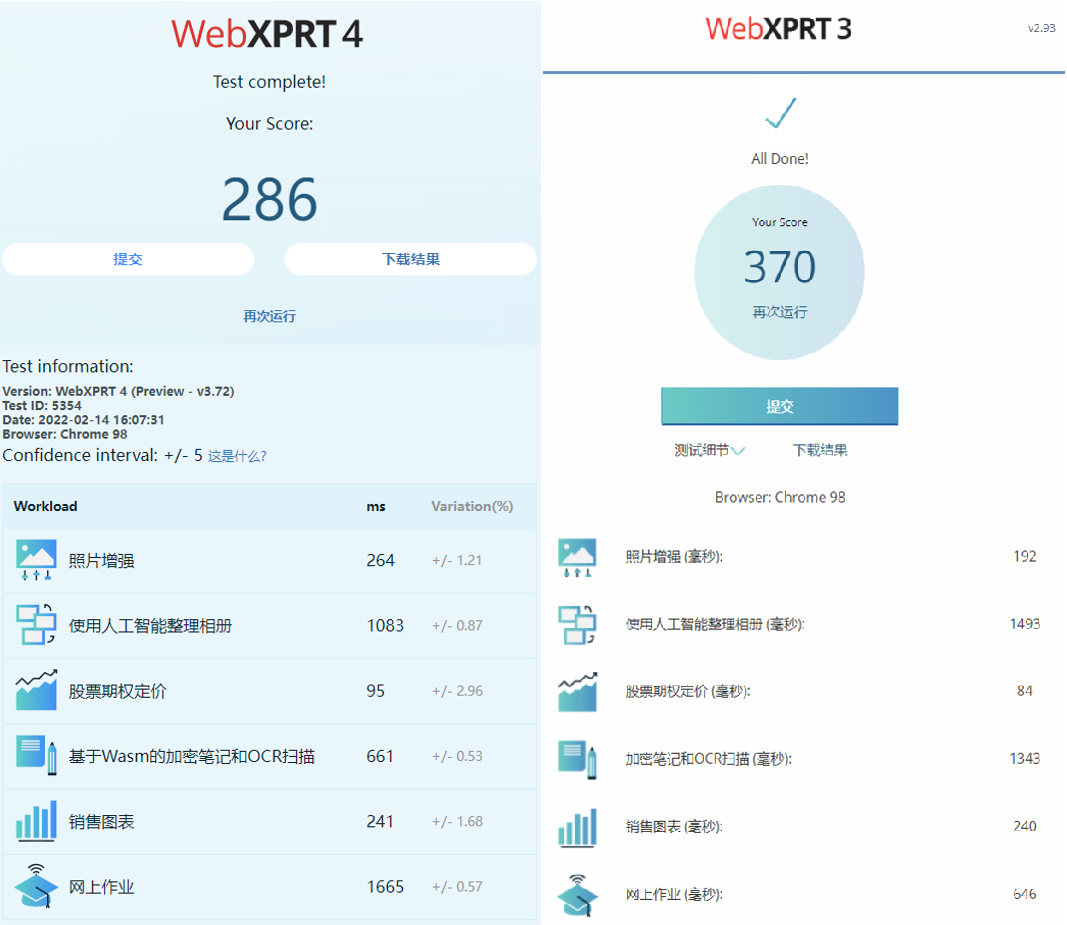
Task: Click the WebXPRT 3 AI album organize icon
Action: [577, 625]
